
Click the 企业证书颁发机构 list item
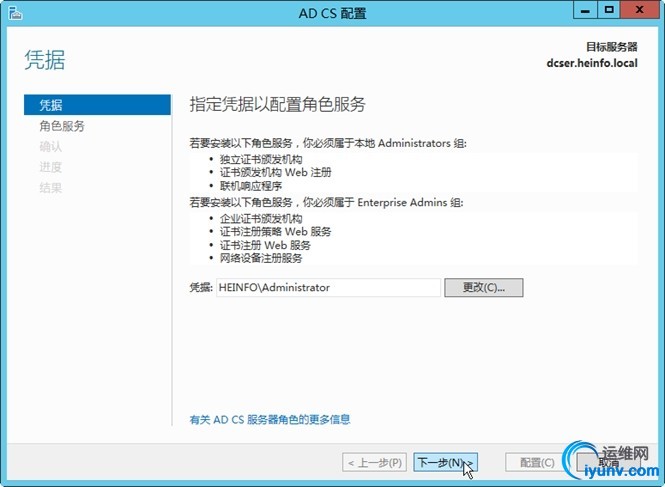coord(261,219)
